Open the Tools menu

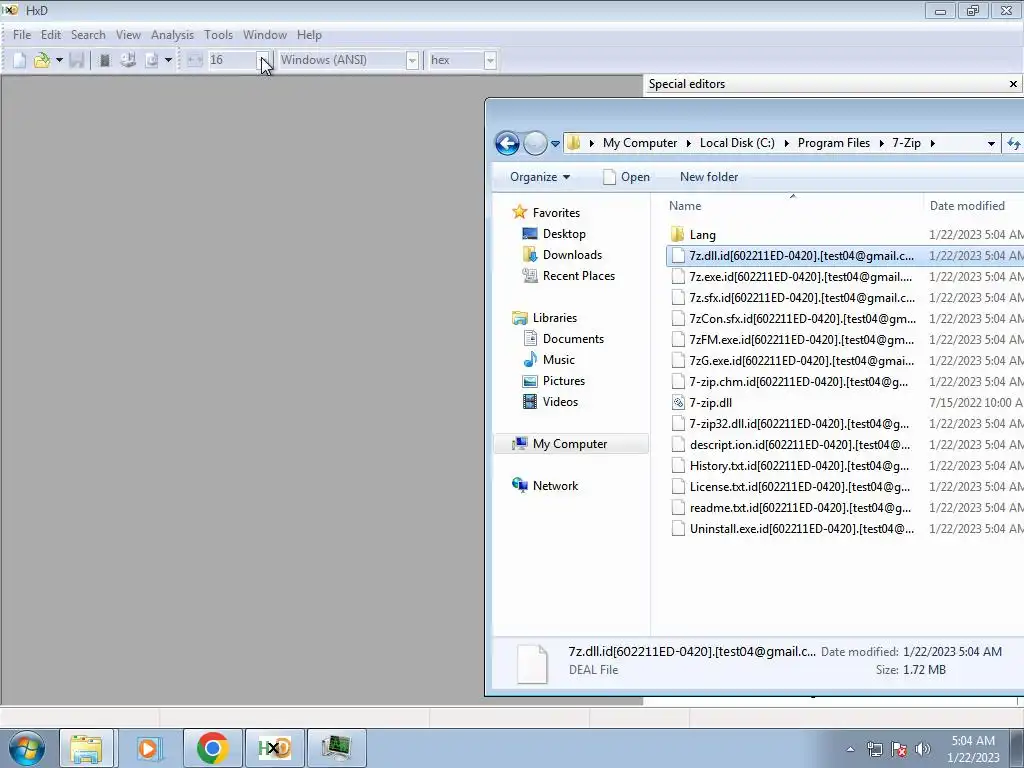tap(218, 35)
